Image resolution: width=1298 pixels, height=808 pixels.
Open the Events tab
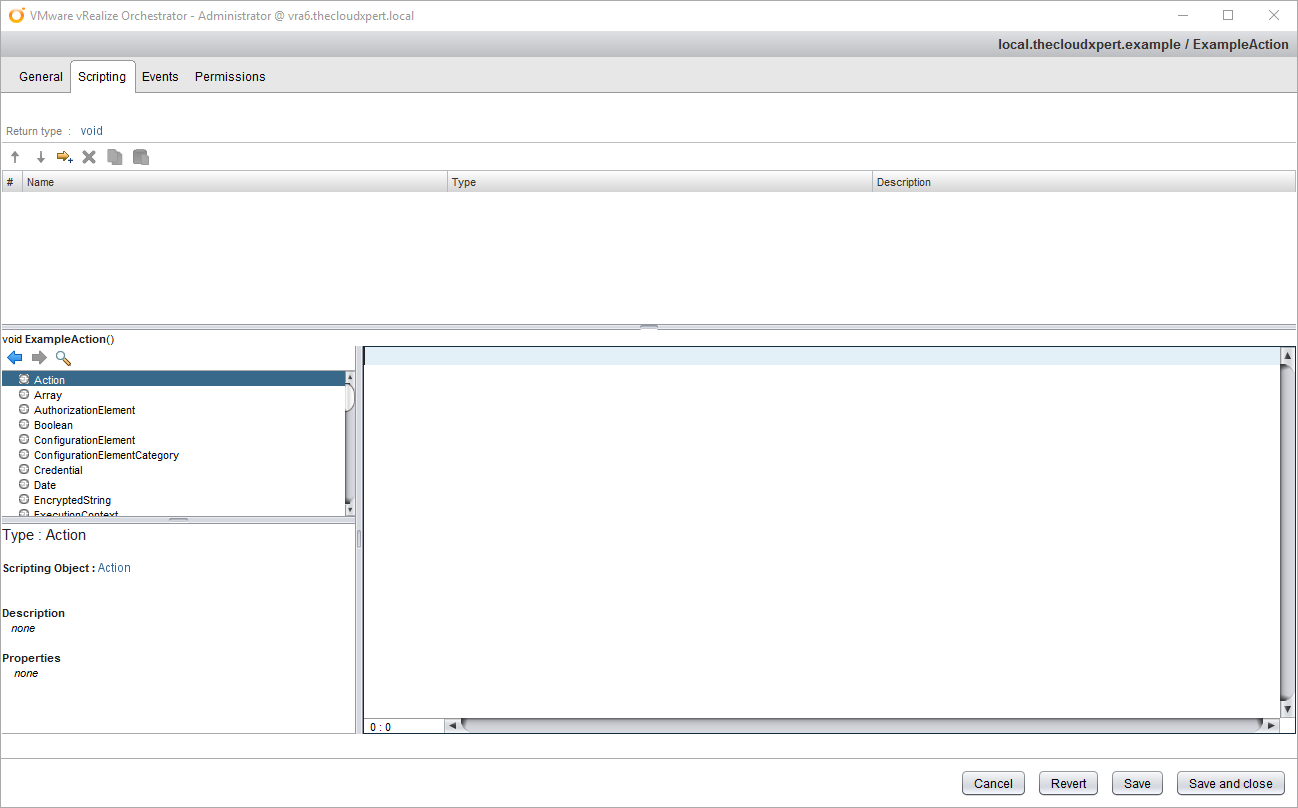tap(160, 77)
